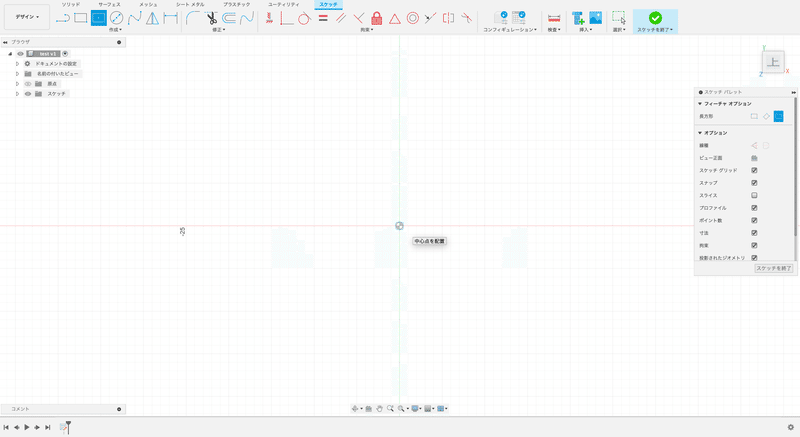Select the Fillet tool
This screenshot has height=437, width=800.
point(192,18)
